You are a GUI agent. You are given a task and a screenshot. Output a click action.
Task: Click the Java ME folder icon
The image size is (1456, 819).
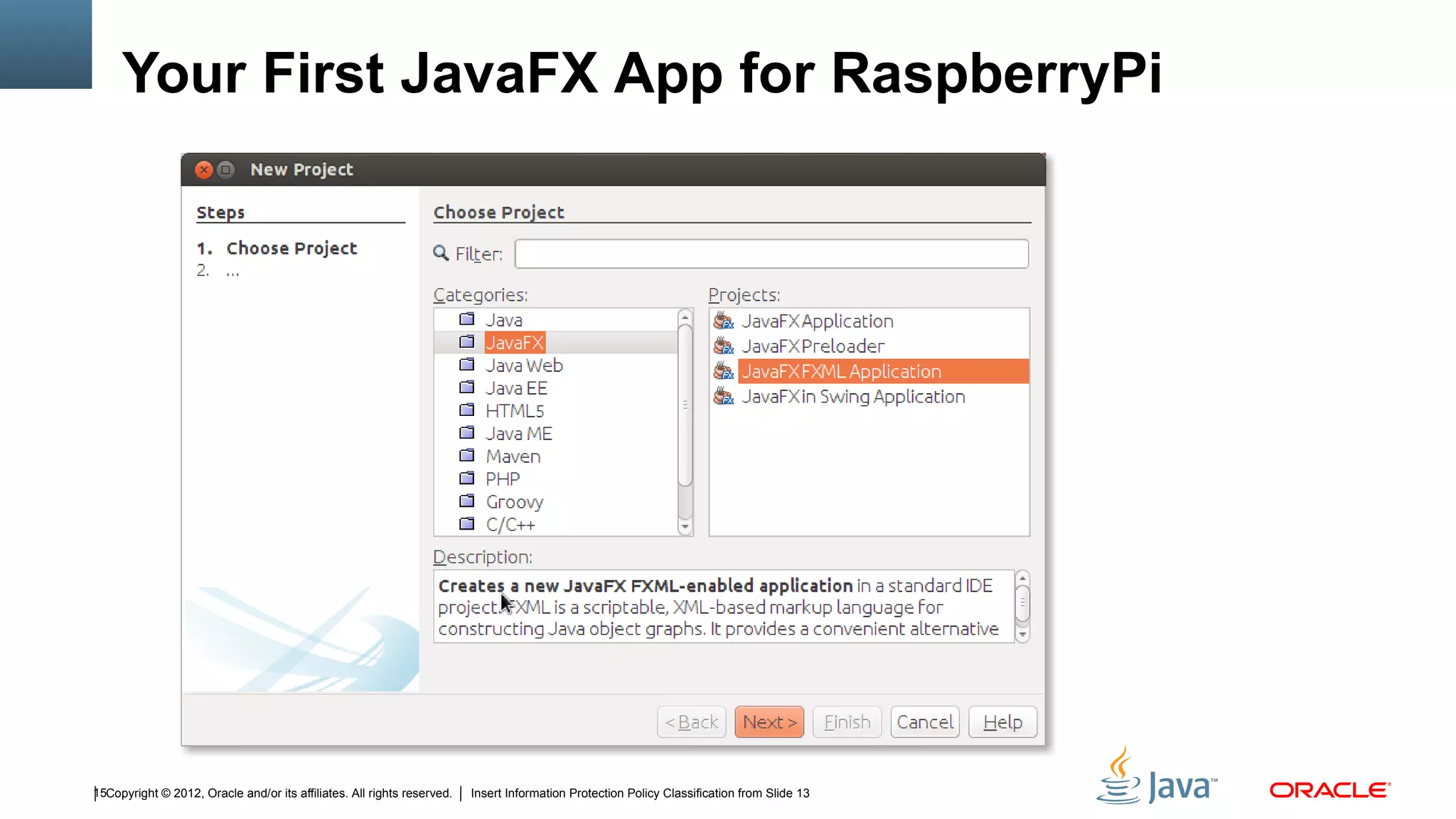pyautogui.click(x=467, y=433)
